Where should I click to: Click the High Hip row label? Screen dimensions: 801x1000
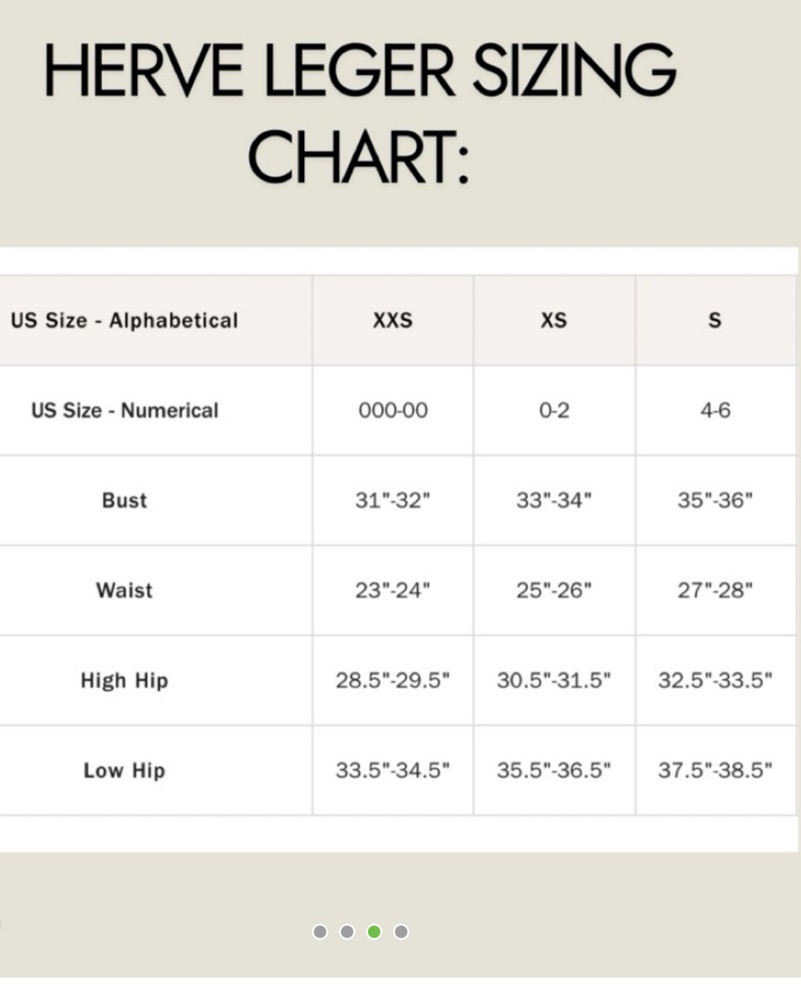click(x=125, y=681)
